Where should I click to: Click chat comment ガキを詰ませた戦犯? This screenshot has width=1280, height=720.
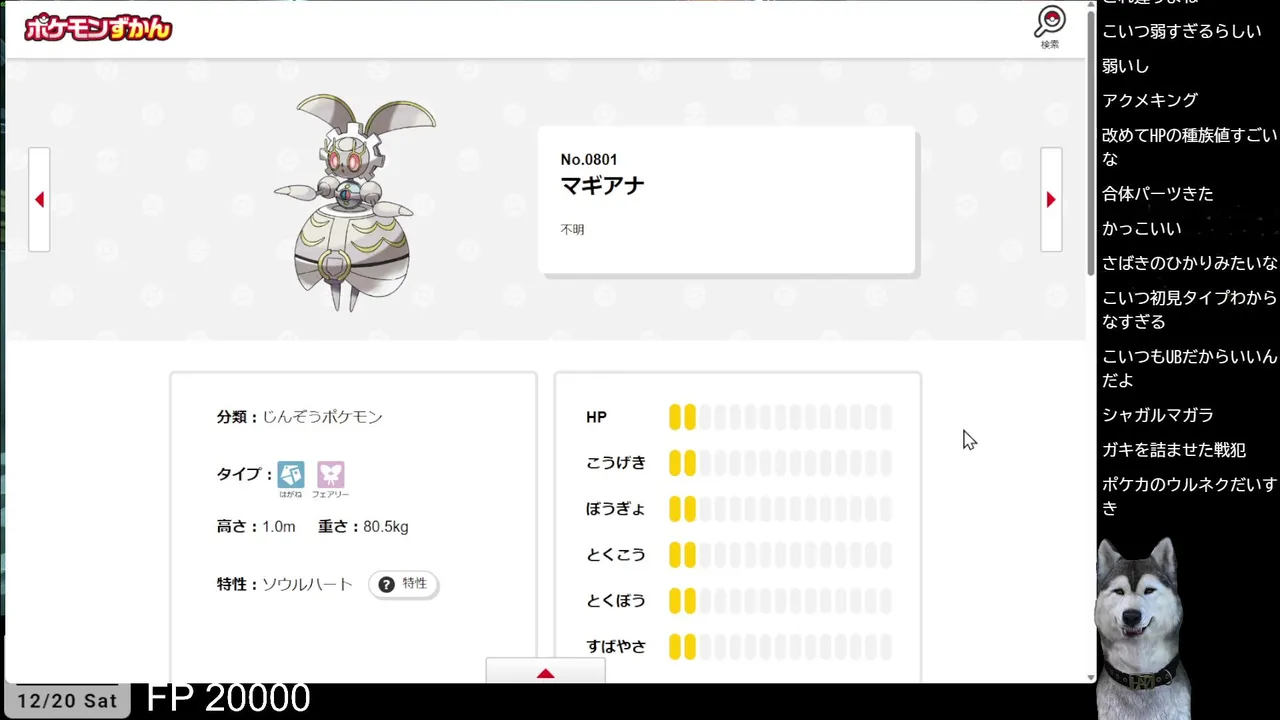[x=1174, y=450]
